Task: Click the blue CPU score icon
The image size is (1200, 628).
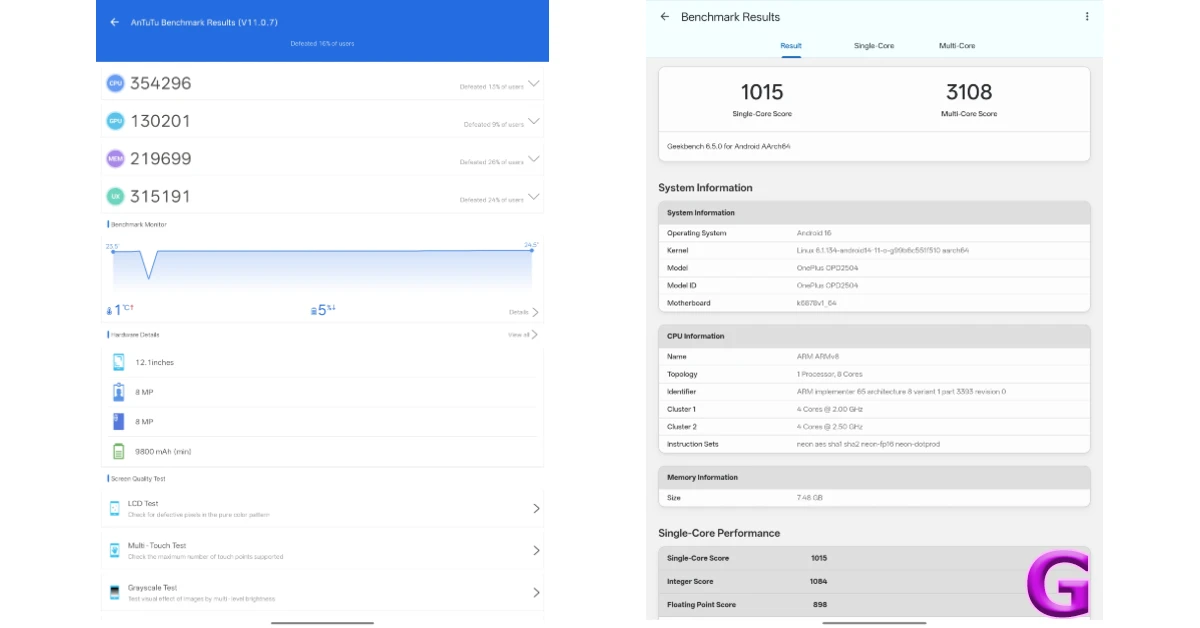Action: click(x=115, y=84)
